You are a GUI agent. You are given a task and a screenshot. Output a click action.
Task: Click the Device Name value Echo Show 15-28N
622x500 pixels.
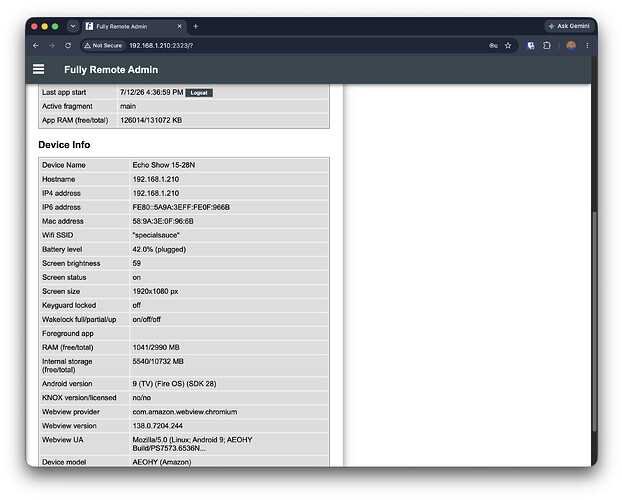coord(164,165)
